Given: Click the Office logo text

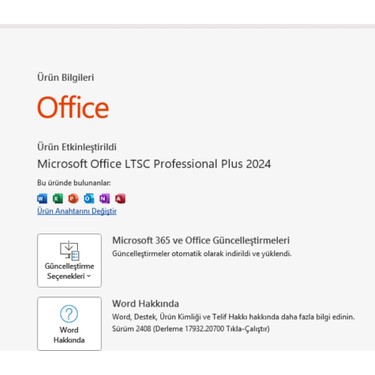Looking at the screenshot, I should pyautogui.click(x=73, y=107).
